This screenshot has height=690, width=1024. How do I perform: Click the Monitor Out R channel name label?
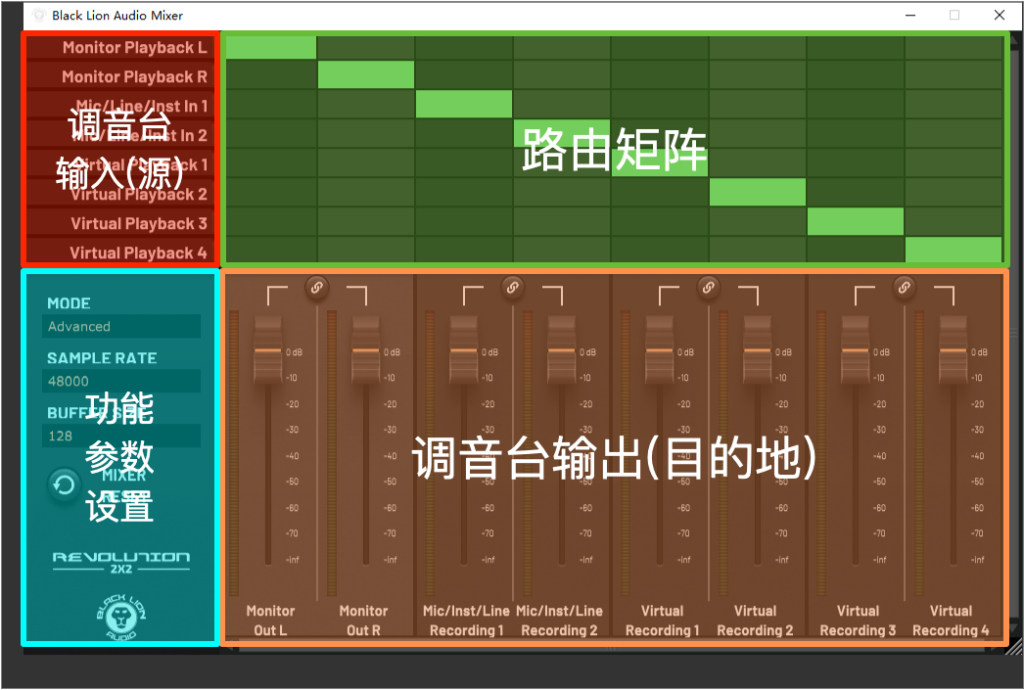[x=363, y=620]
